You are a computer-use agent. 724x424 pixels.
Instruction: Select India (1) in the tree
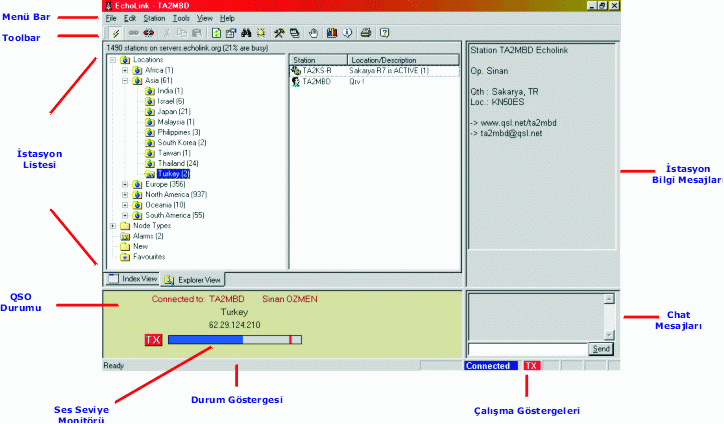(170, 91)
